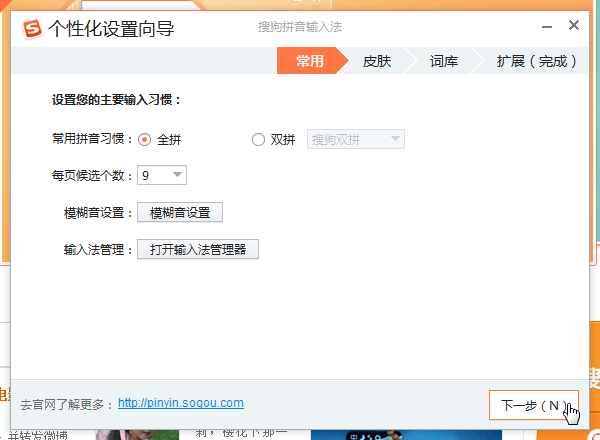Open the 每页候选个数 dropdown showing 9

click(162, 175)
